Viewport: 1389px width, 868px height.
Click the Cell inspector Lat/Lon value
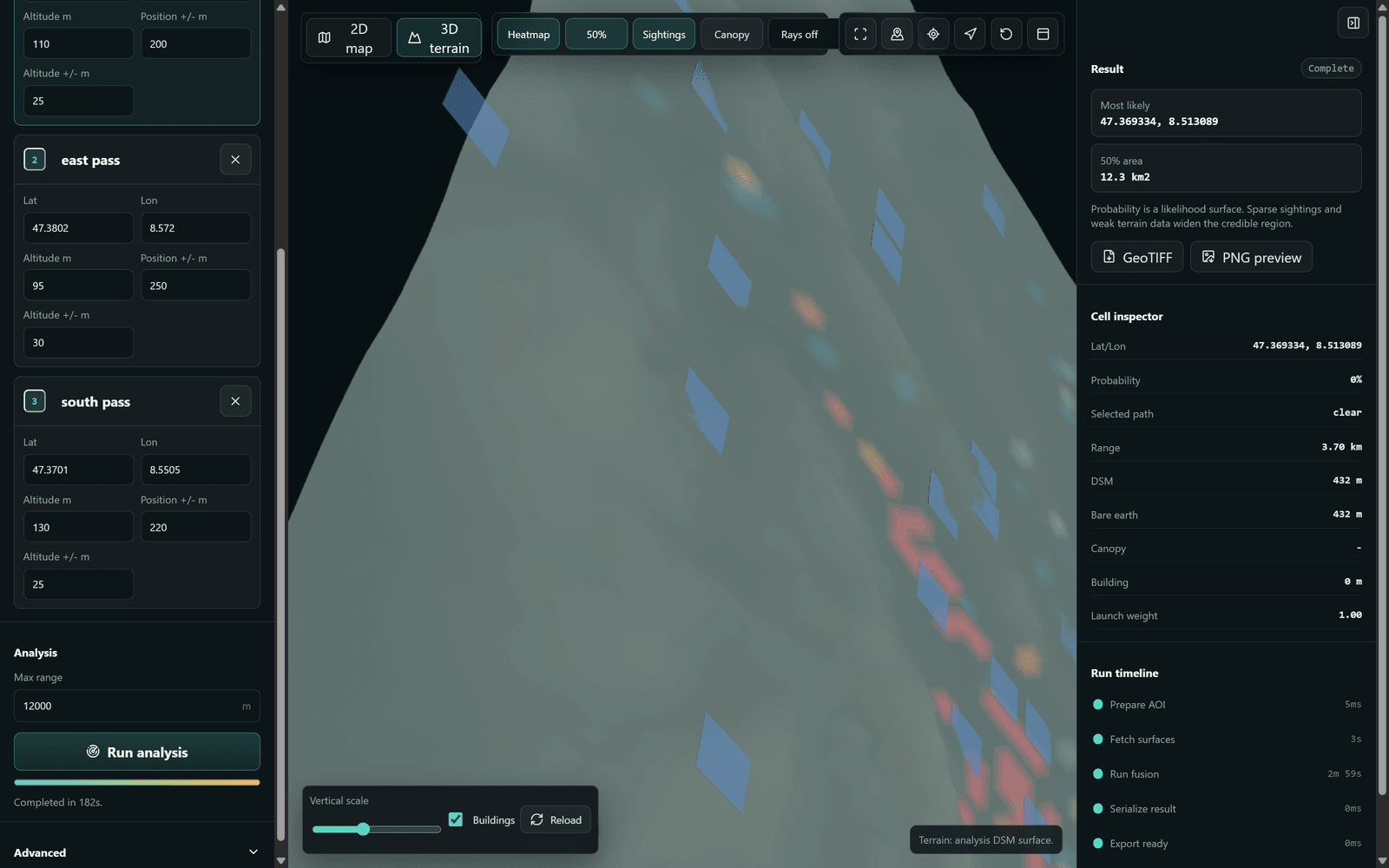pyautogui.click(x=1307, y=345)
